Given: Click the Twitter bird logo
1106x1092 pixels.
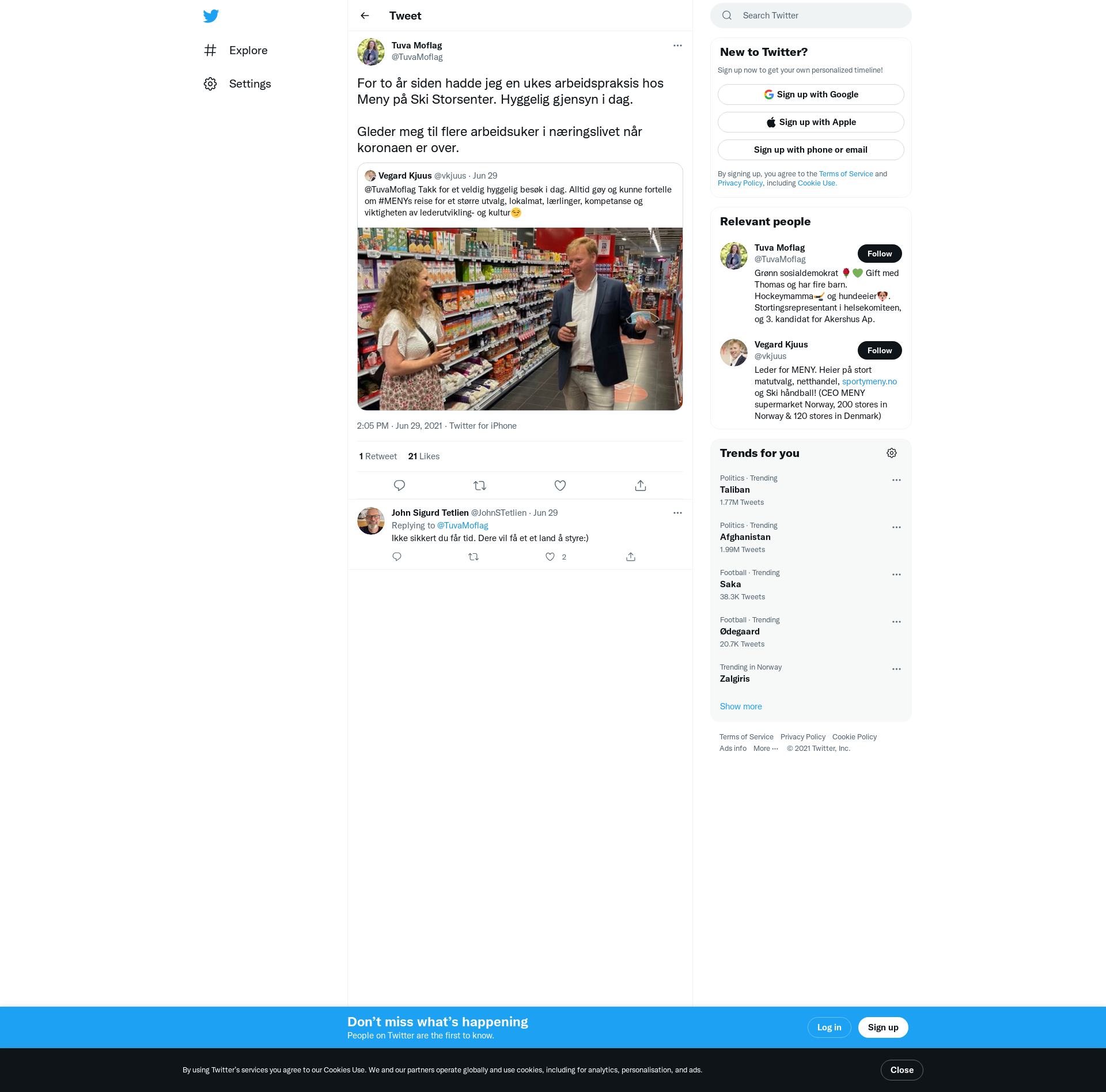Looking at the screenshot, I should click(211, 16).
